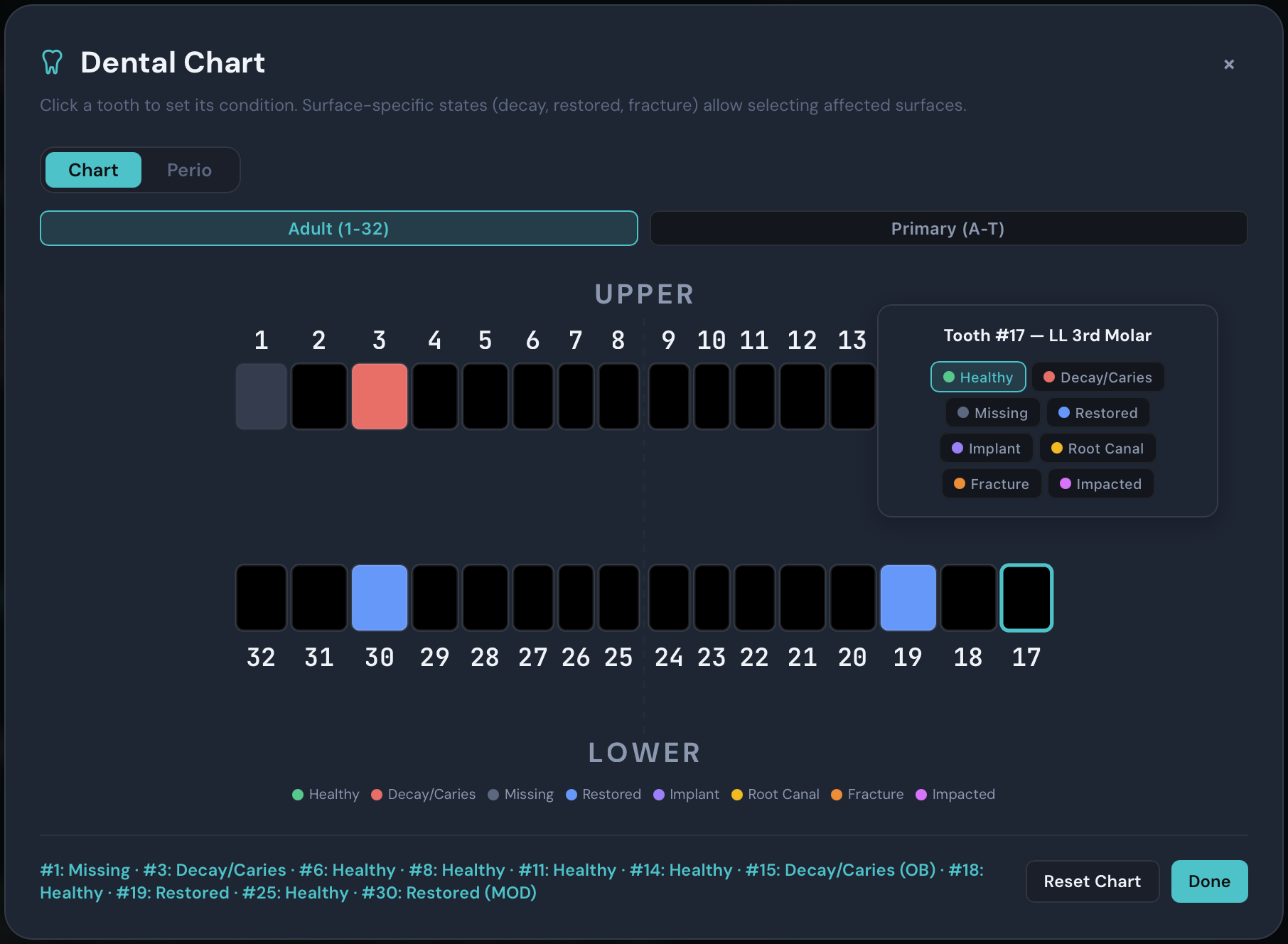Select tooth #3 showing decay
The width and height of the screenshot is (1288, 944).
380,396
